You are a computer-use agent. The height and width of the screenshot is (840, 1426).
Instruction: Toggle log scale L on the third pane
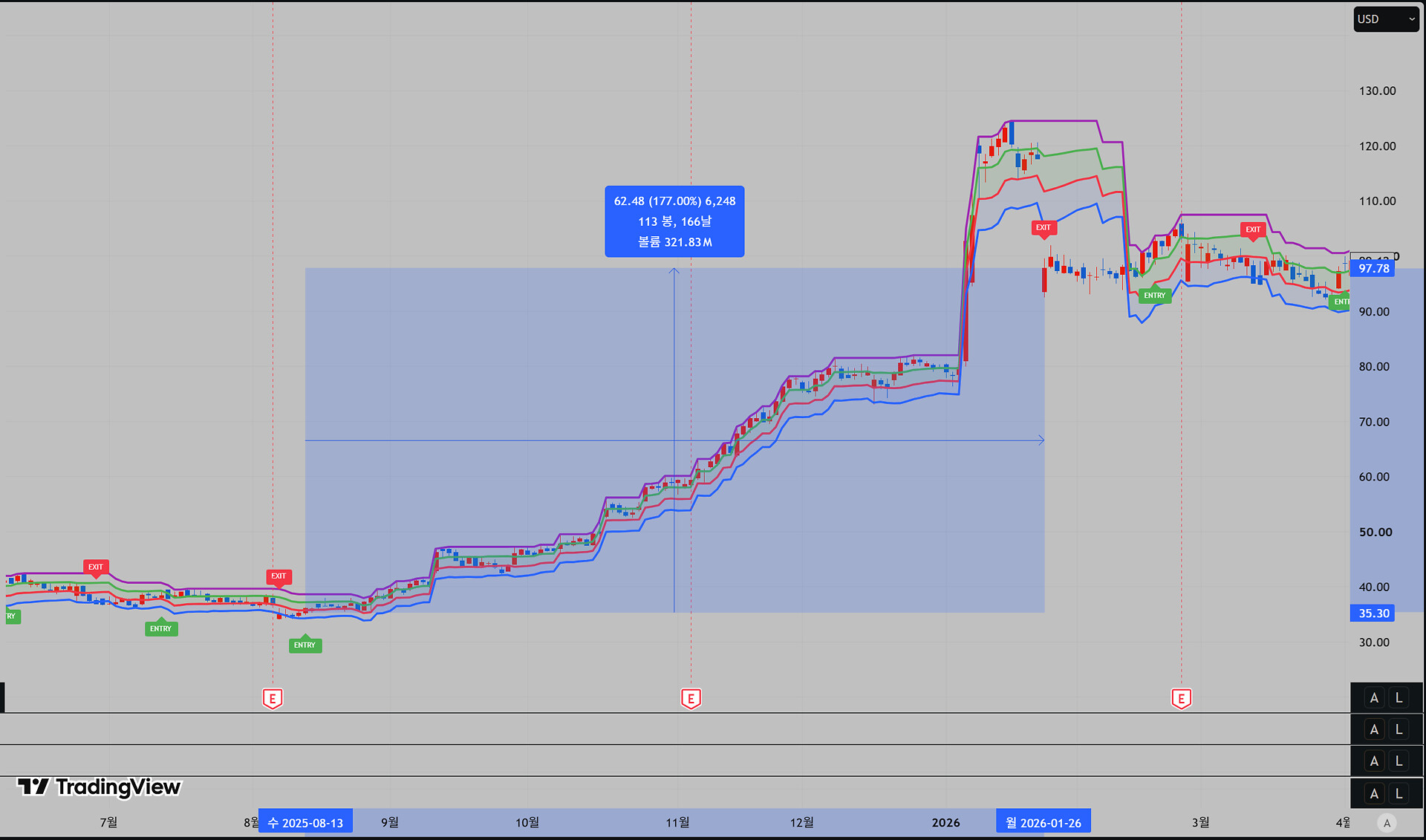pos(1399,761)
